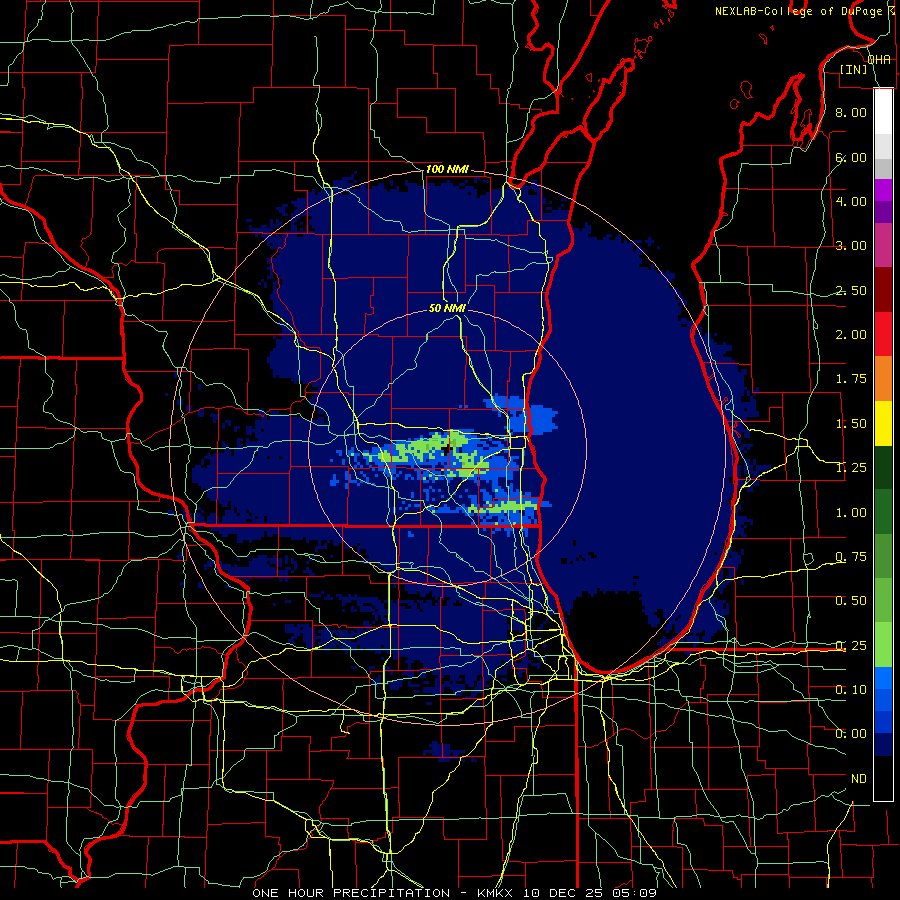This screenshot has width=900, height=900.
Task: Click the 100 NMI range ring label
Action: [x=447, y=169]
